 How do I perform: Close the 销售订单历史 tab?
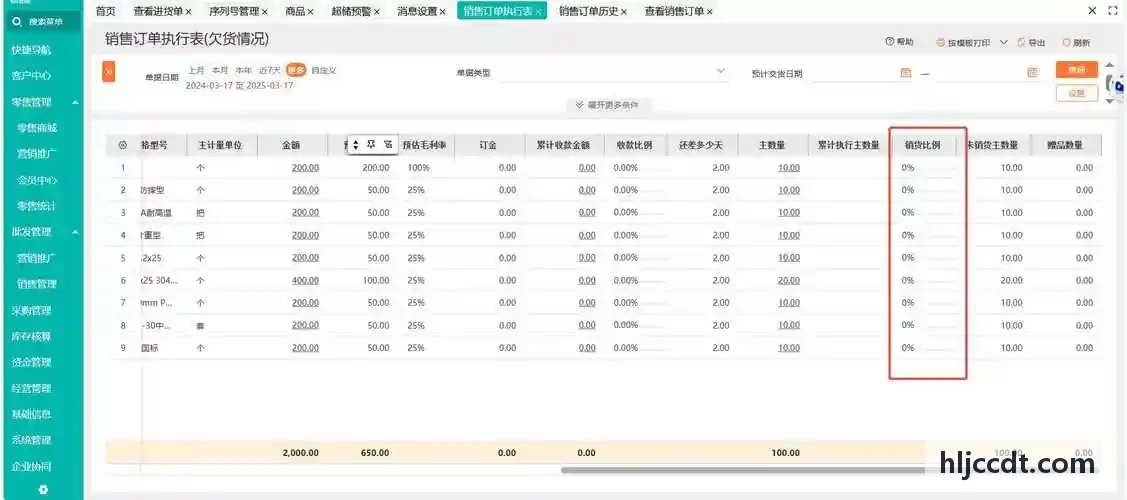[x=624, y=11]
